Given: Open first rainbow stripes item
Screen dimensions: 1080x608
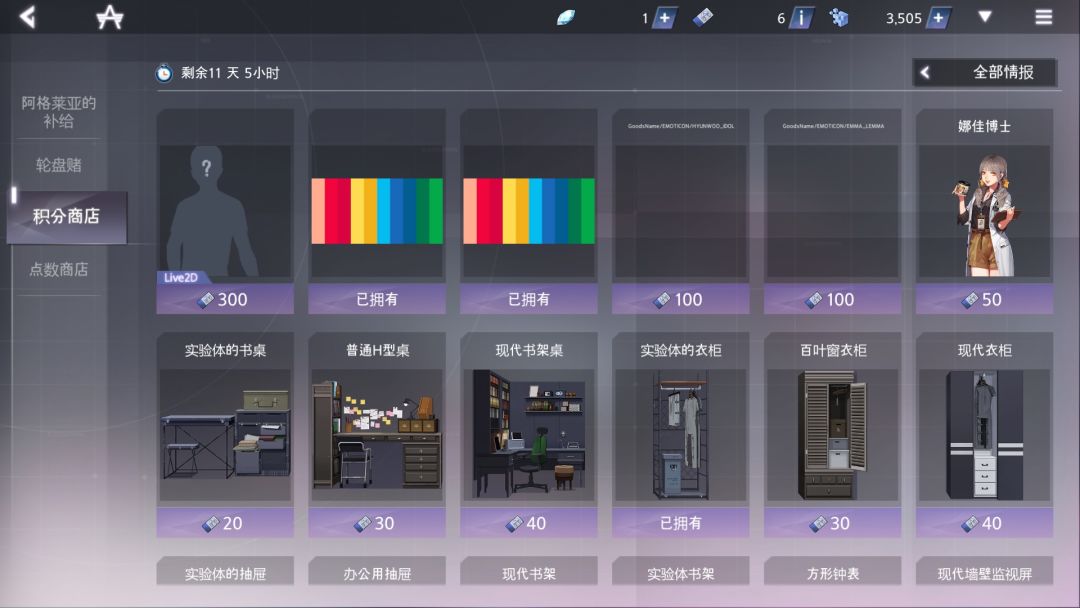Looking at the screenshot, I should pyautogui.click(x=377, y=211).
